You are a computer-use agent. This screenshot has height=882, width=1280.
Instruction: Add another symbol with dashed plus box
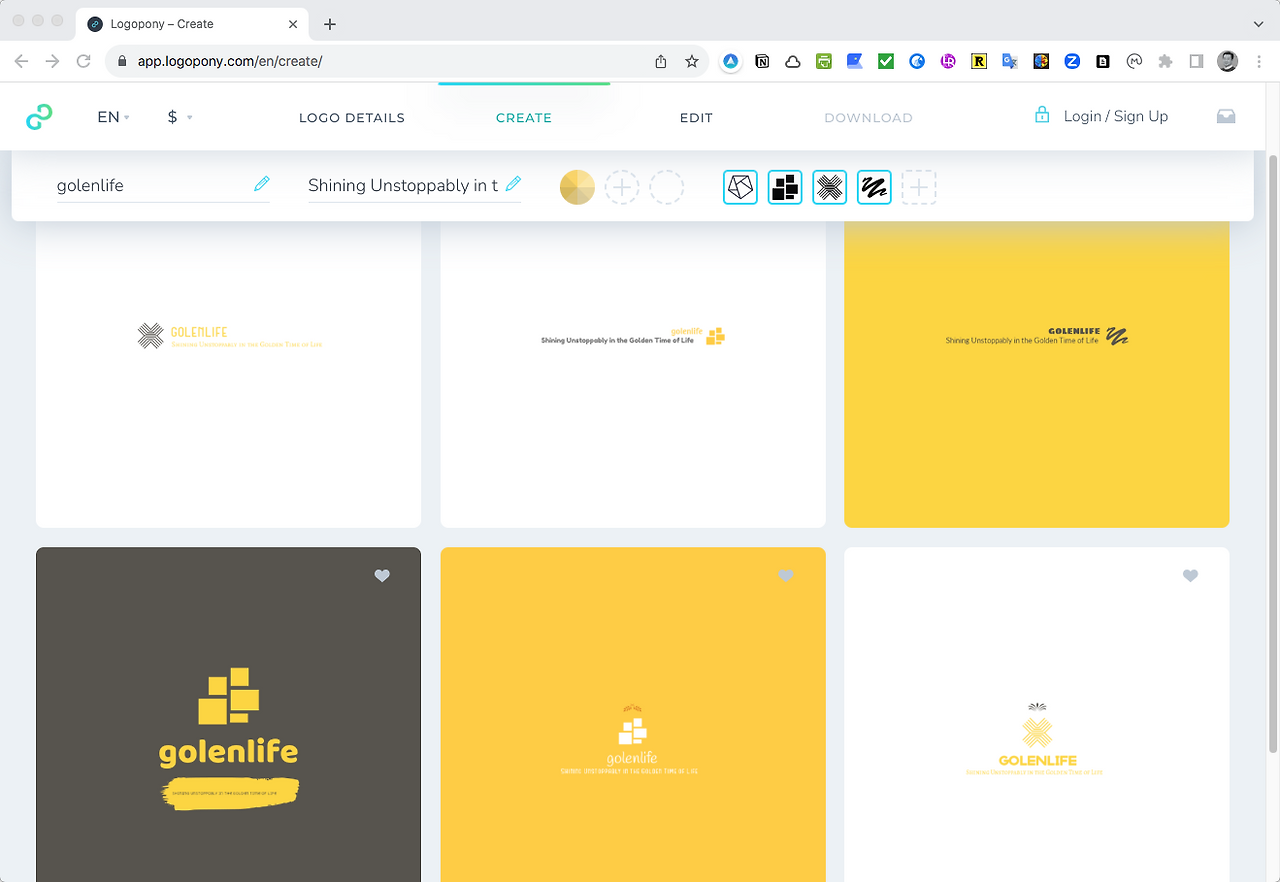(919, 187)
